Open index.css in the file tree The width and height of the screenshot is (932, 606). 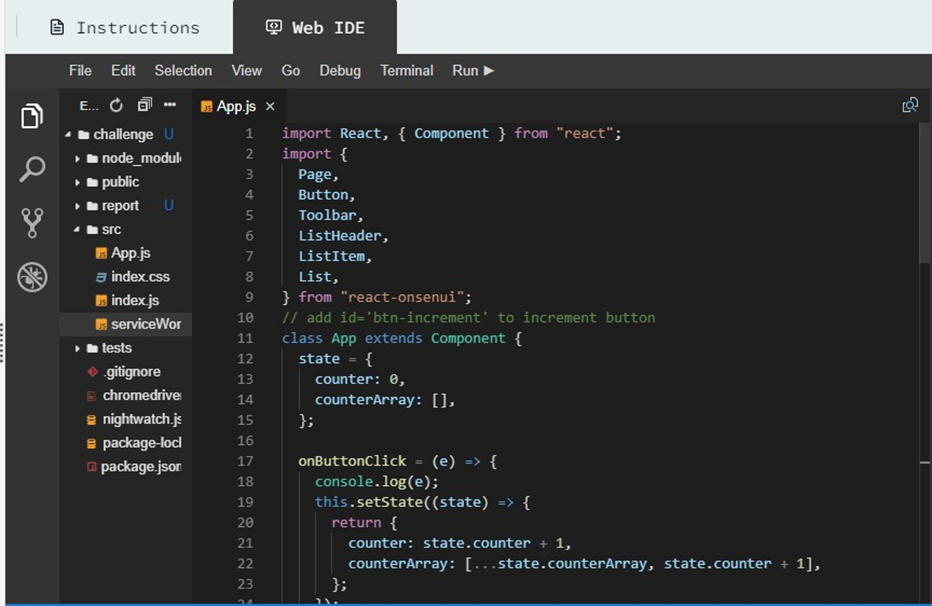coord(140,277)
